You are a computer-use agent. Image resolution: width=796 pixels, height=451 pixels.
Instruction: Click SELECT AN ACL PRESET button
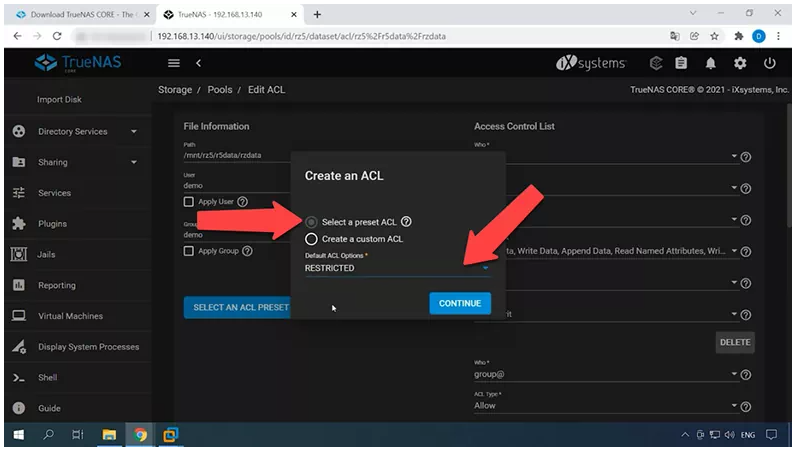[x=238, y=307]
